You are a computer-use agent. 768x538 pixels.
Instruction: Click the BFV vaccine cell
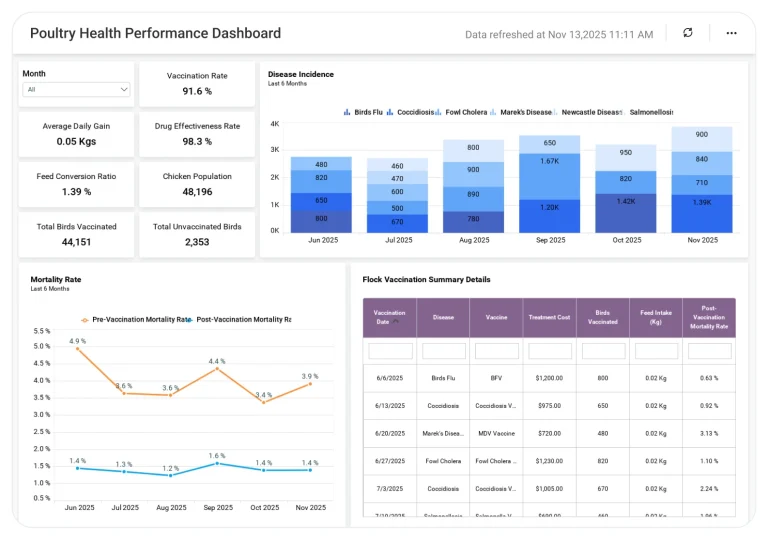tap(496, 378)
